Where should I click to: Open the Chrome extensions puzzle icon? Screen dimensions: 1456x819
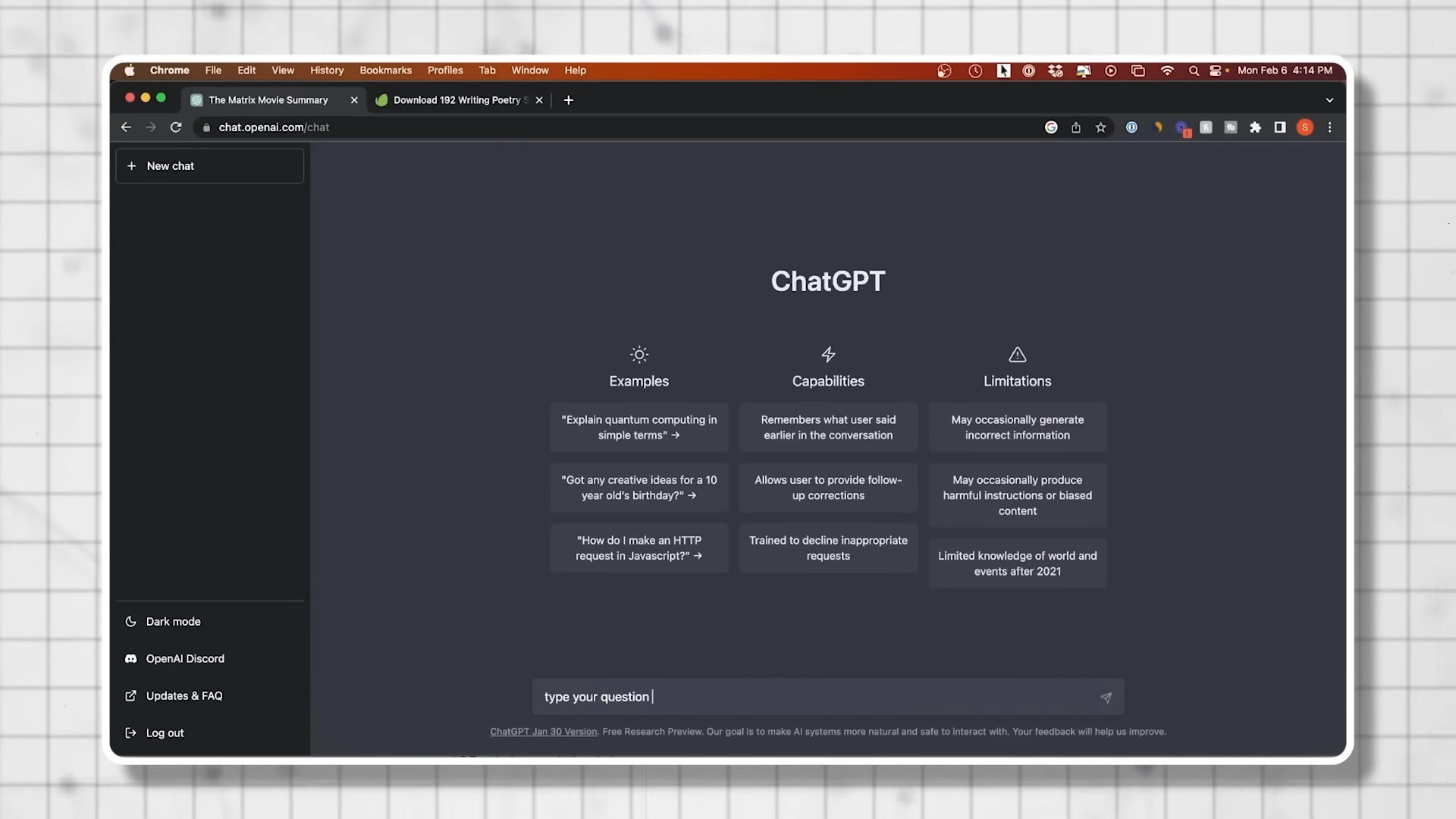(1255, 127)
